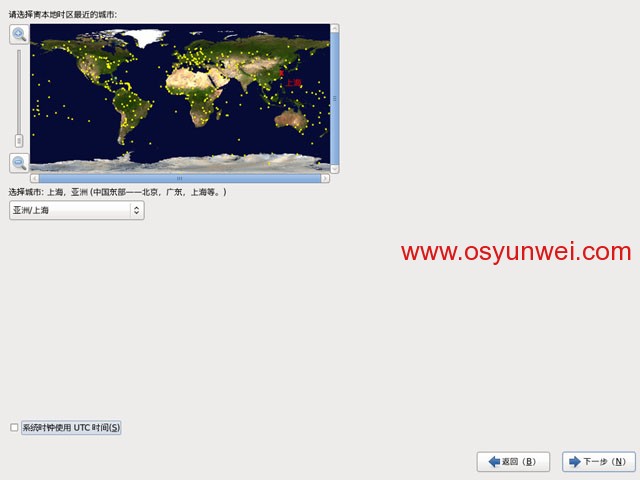Open the 亚洲/上海 timezone dropdown

click(x=77, y=210)
